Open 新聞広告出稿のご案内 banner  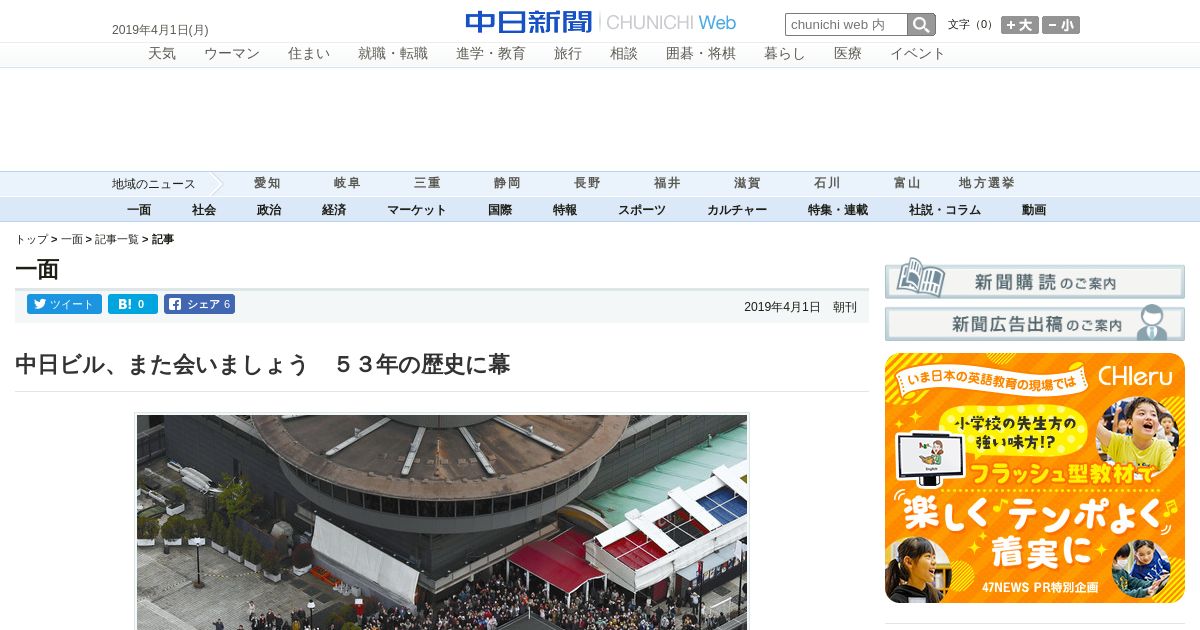pyautogui.click(x=1035, y=323)
